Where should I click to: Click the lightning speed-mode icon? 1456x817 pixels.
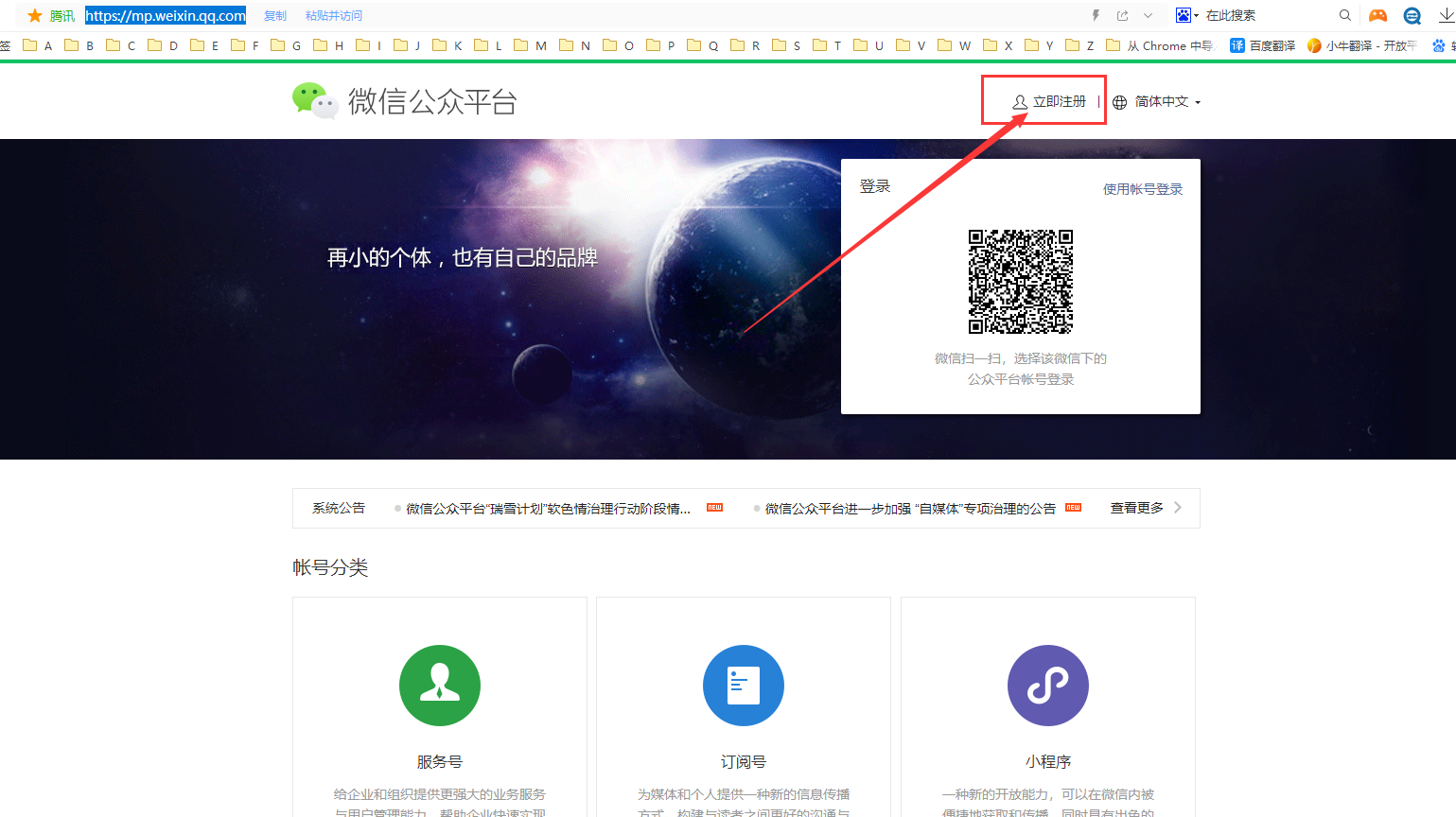coord(1096,15)
